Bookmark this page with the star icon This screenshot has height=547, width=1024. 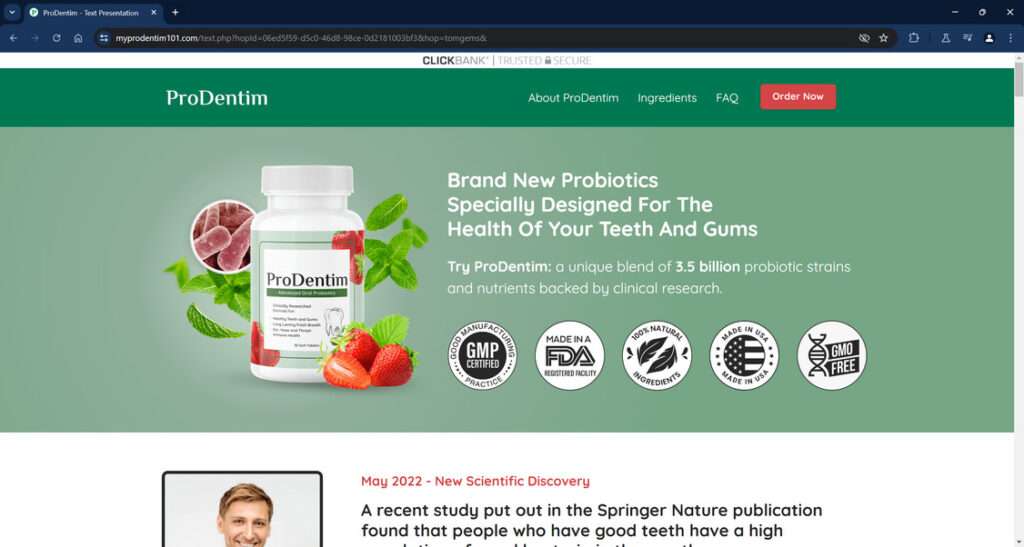click(x=884, y=38)
